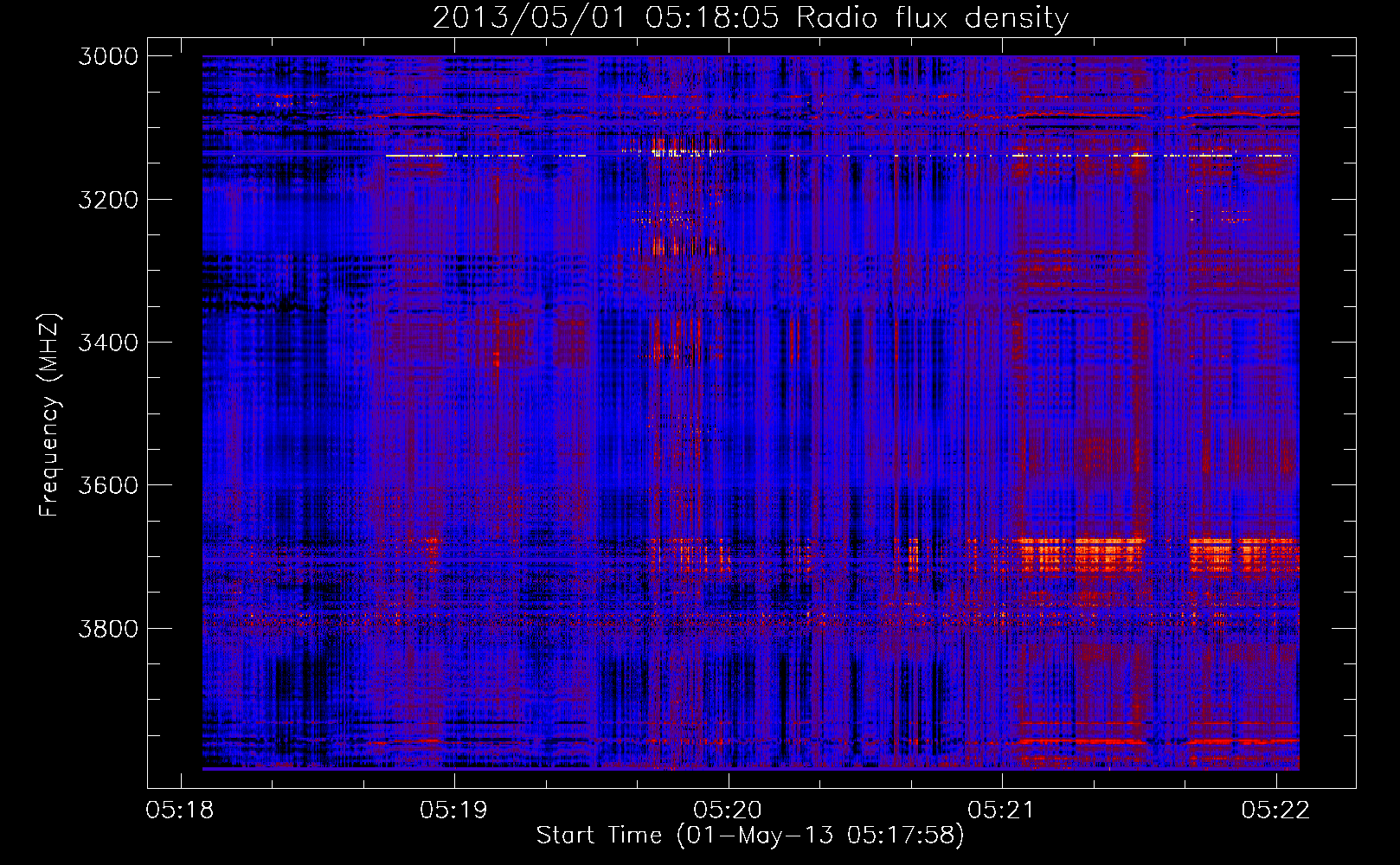Click the 05:20 time tick label
Image resolution: width=1400 pixels, height=865 pixels.
[x=728, y=811]
